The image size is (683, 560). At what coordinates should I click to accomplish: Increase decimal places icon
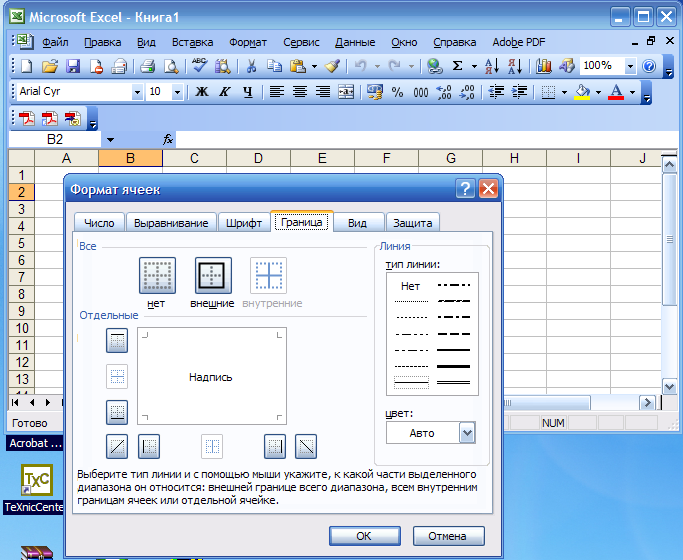coord(443,92)
